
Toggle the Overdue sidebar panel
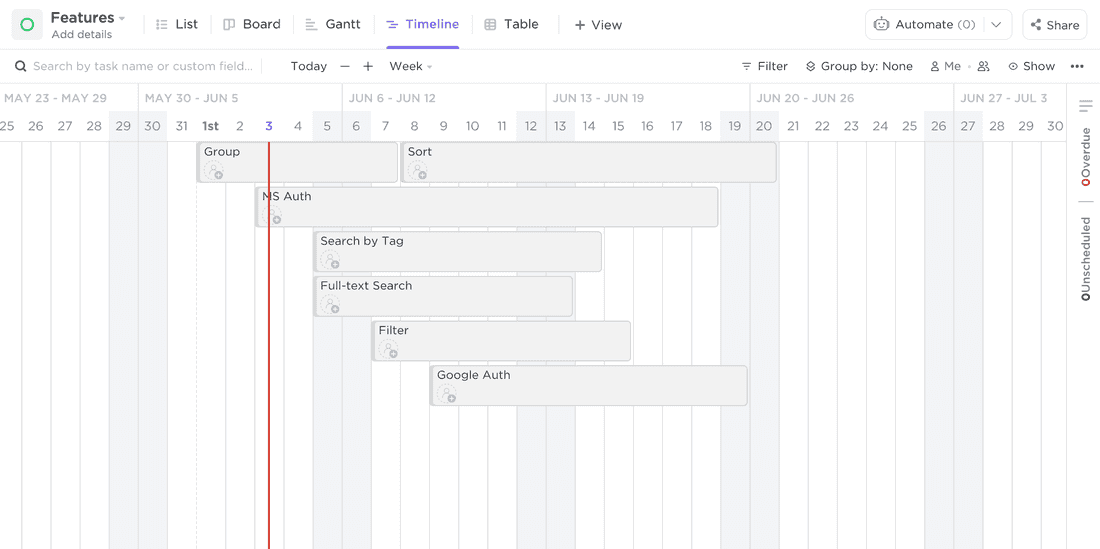tap(1085, 156)
